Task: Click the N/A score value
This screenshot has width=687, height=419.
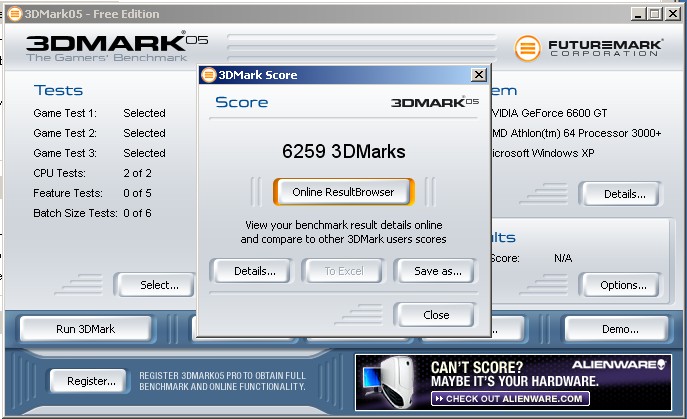Action: click(x=563, y=258)
